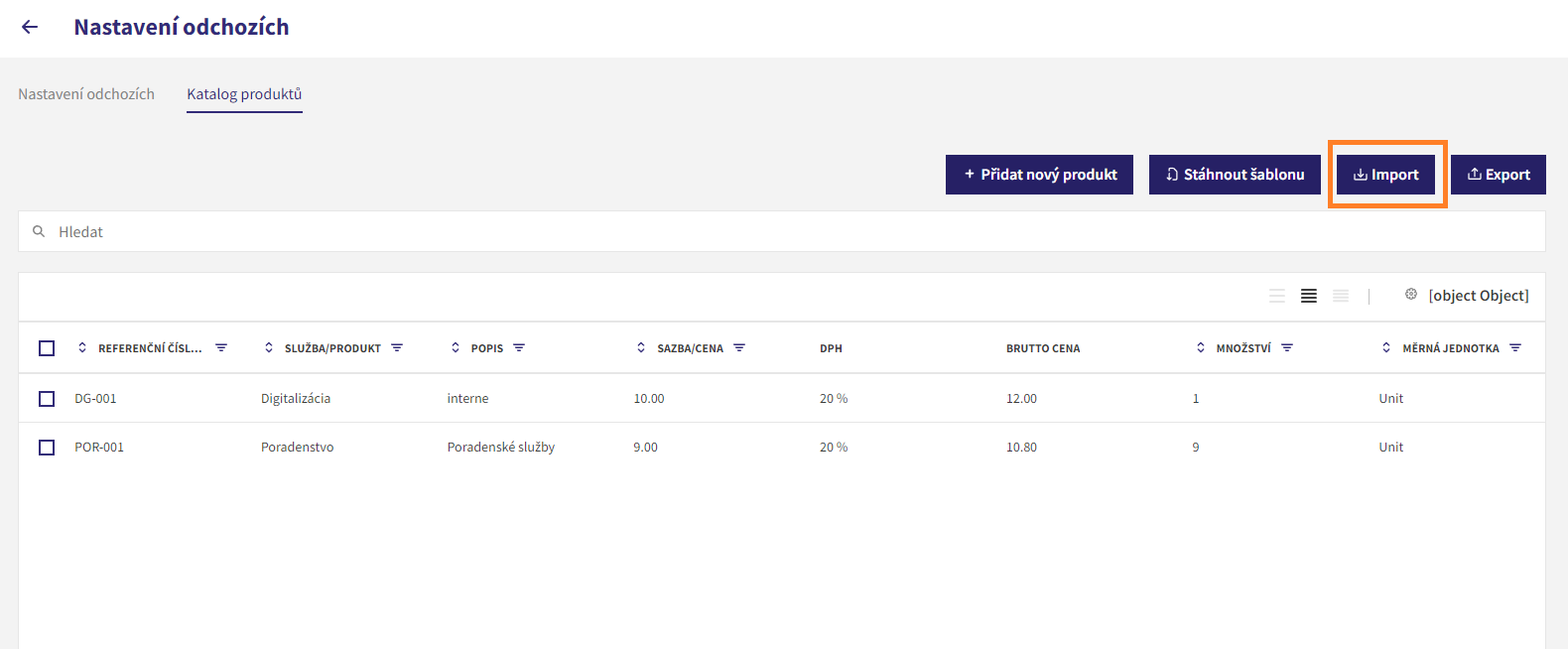
Task: Open filter for Měrná jednotka column
Action: tap(1515, 348)
